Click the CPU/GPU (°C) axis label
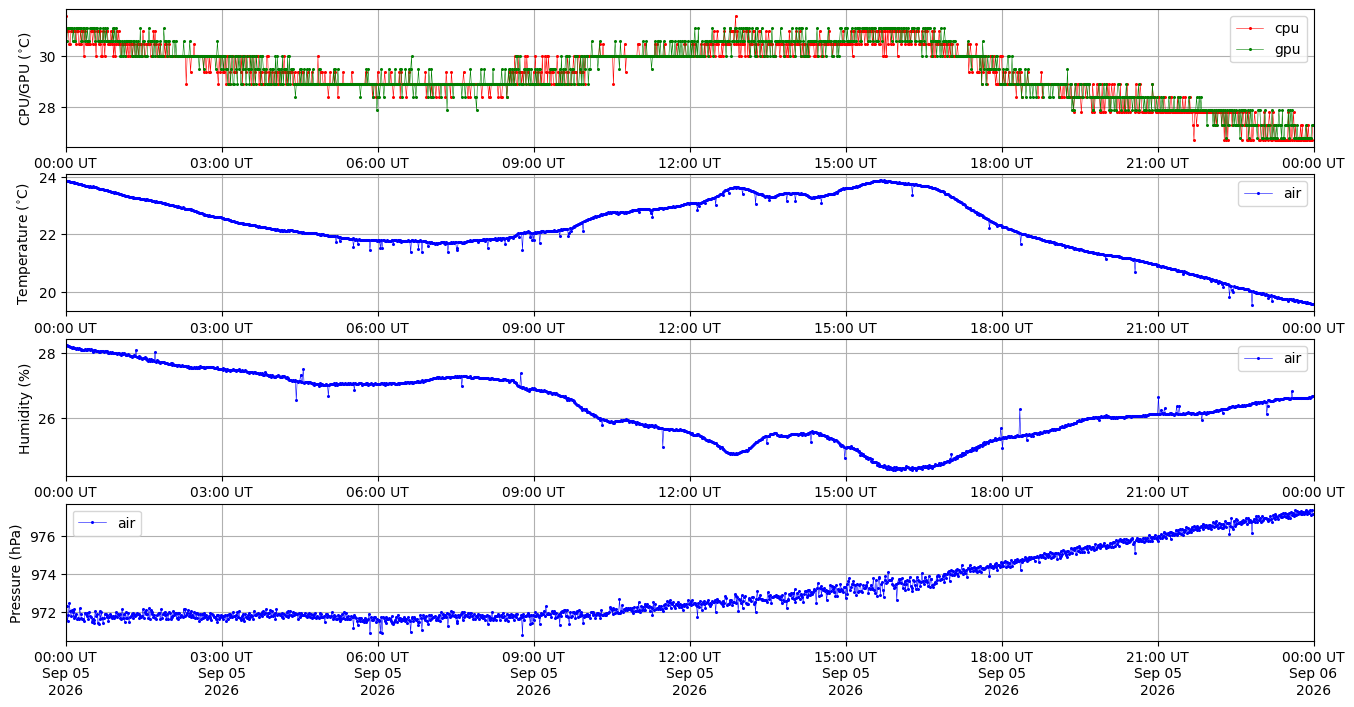This screenshot has height=707, width=1354. pyautogui.click(x=25, y=79)
